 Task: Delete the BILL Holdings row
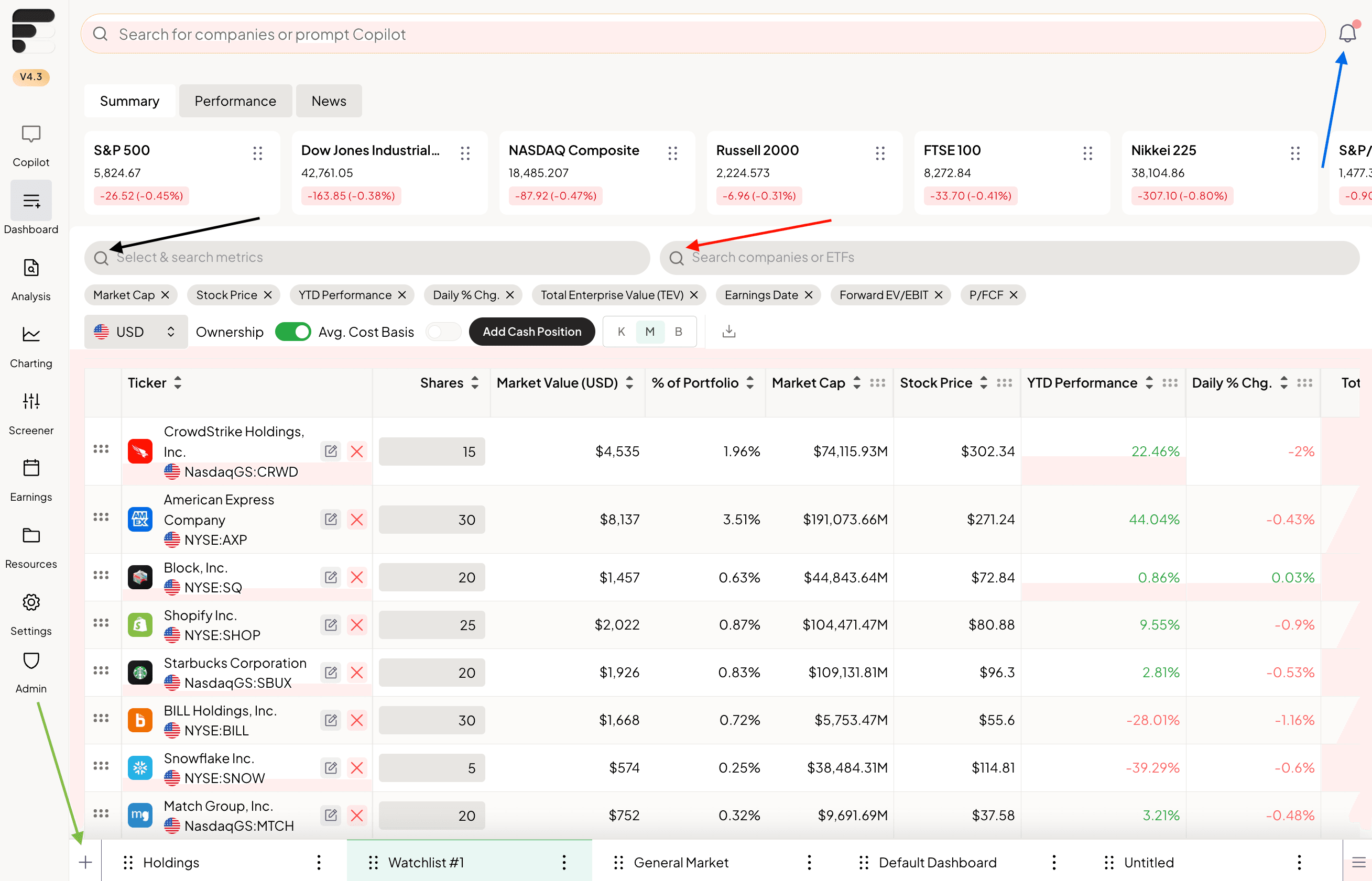click(356, 720)
